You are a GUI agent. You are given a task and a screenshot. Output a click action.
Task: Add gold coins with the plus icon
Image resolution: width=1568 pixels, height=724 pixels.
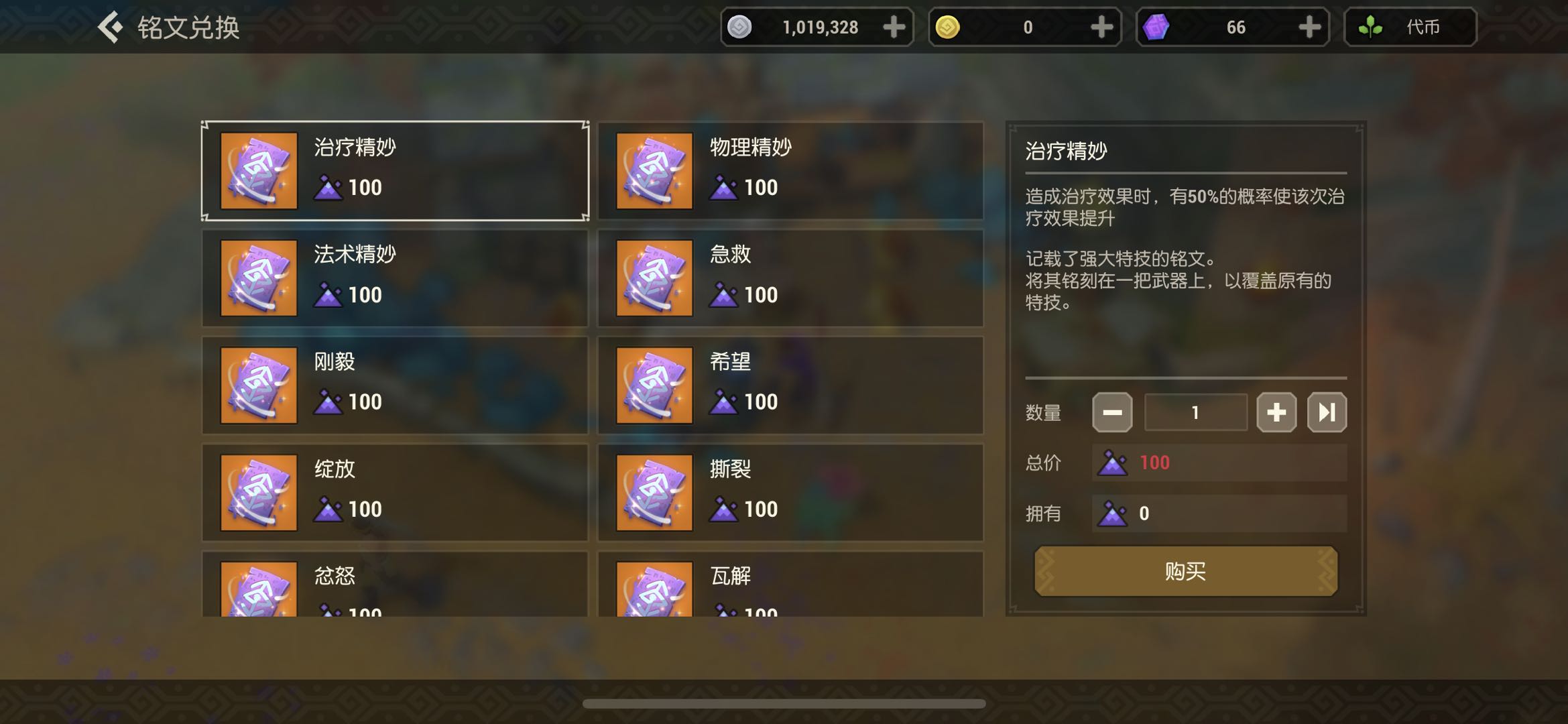click(1101, 27)
